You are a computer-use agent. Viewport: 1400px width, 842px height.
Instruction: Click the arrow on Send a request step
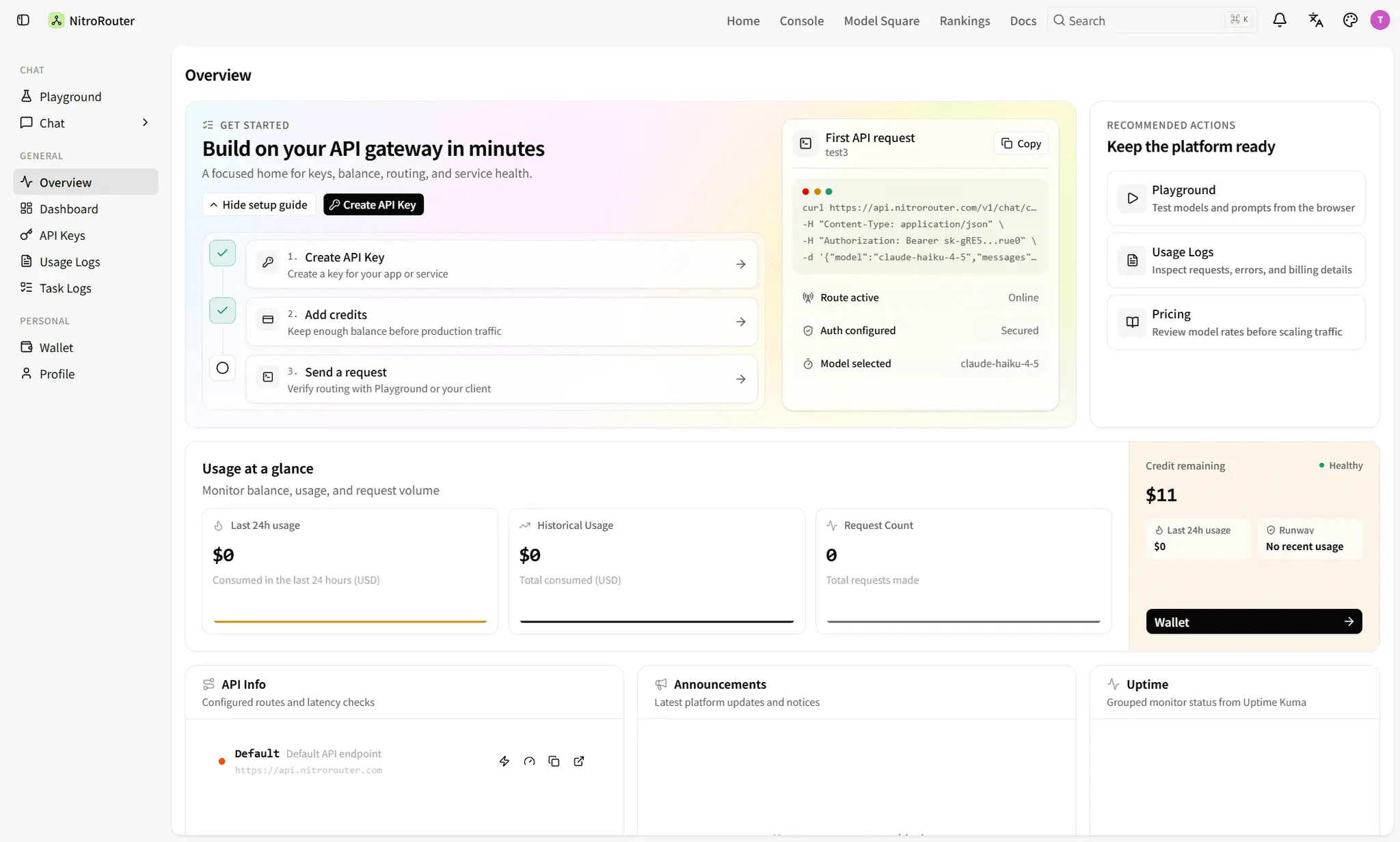pos(741,379)
